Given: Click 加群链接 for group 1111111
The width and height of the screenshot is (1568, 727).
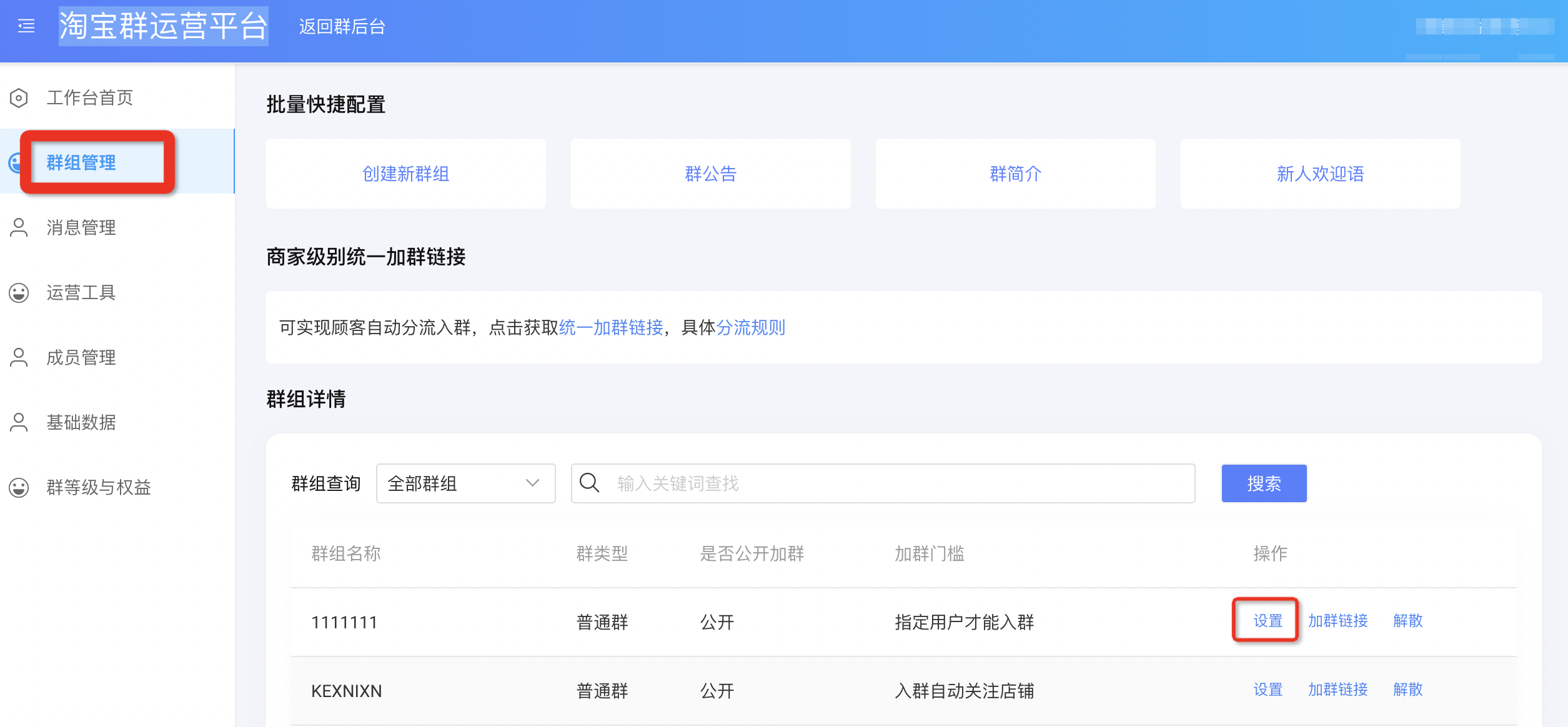Looking at the screenshot, I should (1338, 621).
